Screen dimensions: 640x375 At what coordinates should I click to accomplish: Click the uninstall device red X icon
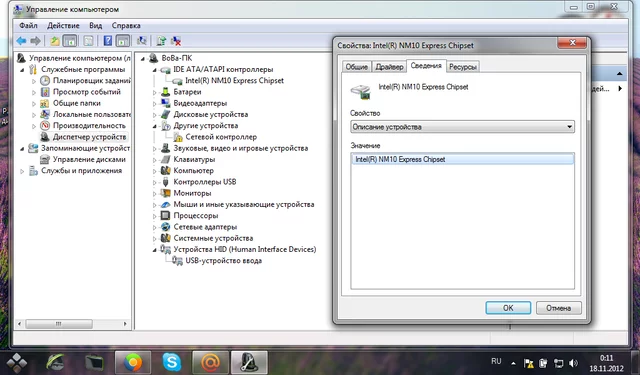[176, 41]
